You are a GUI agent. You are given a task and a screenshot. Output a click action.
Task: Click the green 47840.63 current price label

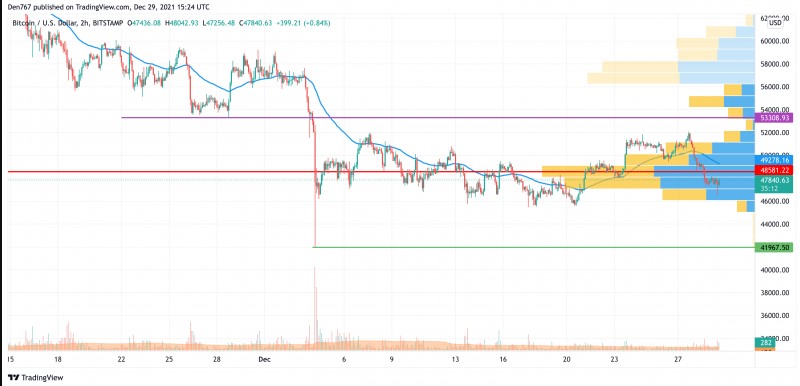(x=773, y=180)
